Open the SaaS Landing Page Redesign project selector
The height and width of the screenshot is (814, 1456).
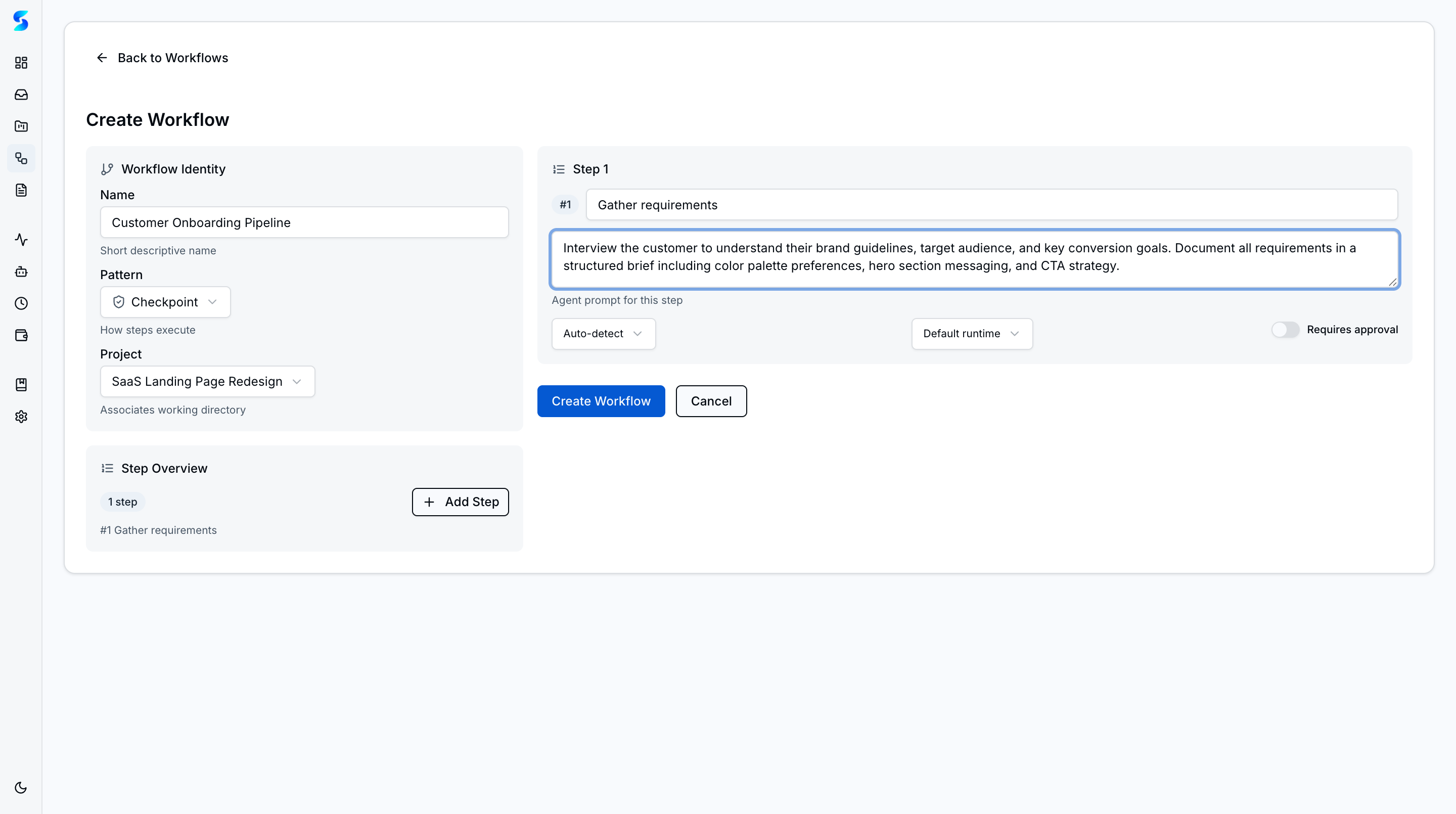coord(207,381)
